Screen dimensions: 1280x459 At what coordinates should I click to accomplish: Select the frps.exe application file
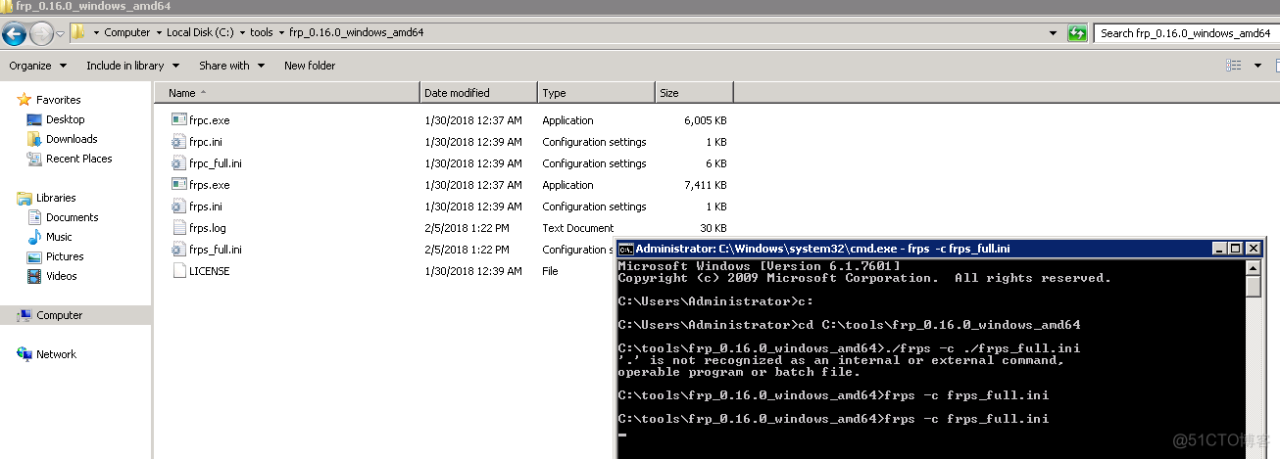209,185
